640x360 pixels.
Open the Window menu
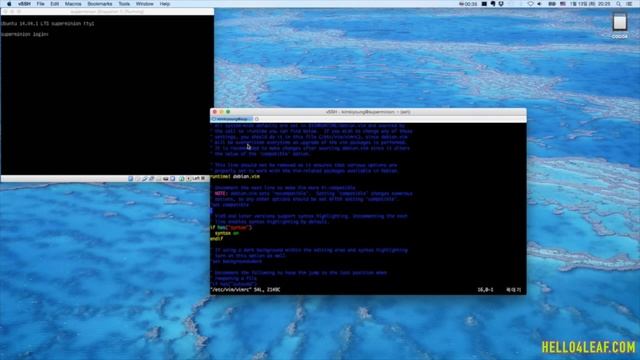click(x=144, y=4)
